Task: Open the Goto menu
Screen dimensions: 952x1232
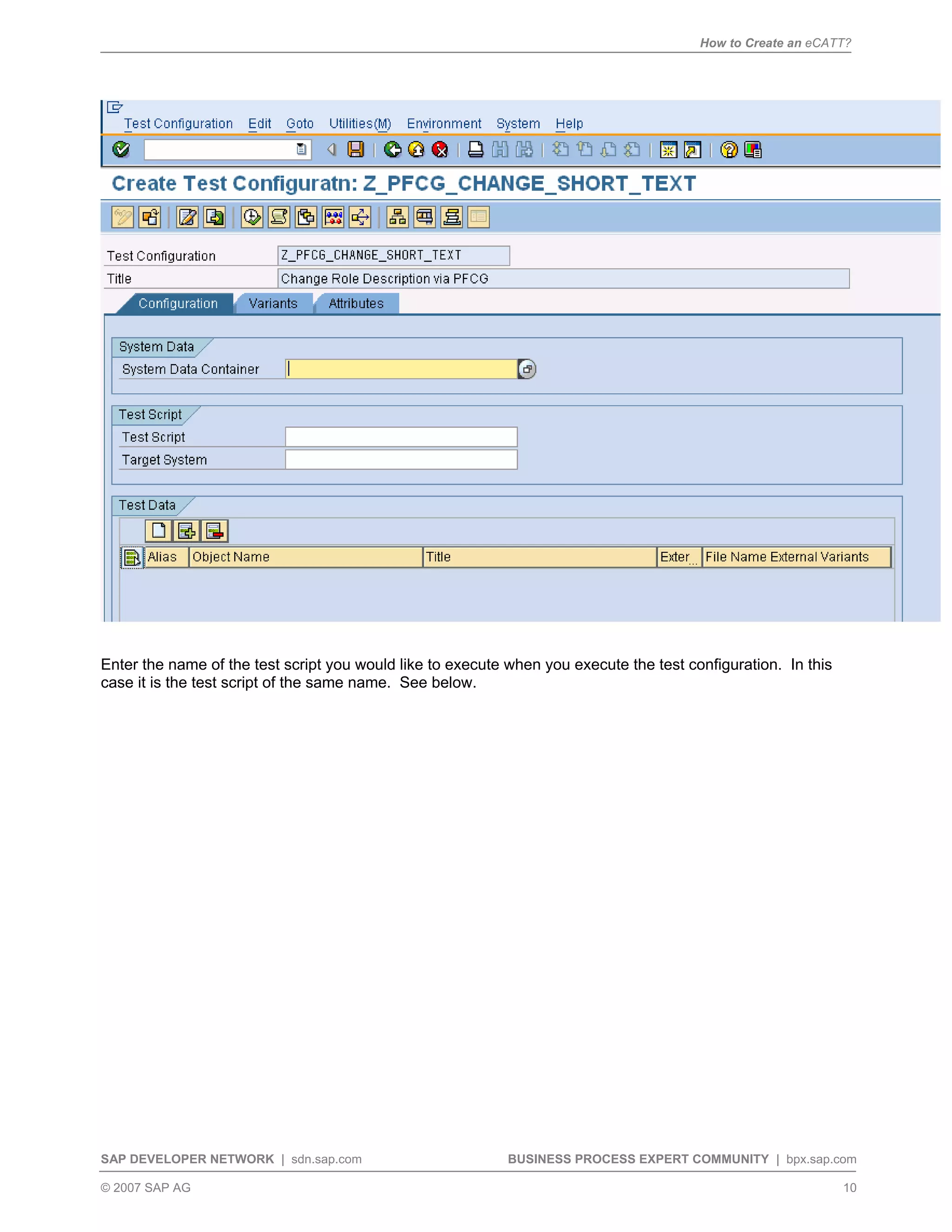Action: click(x=300, y=124)
